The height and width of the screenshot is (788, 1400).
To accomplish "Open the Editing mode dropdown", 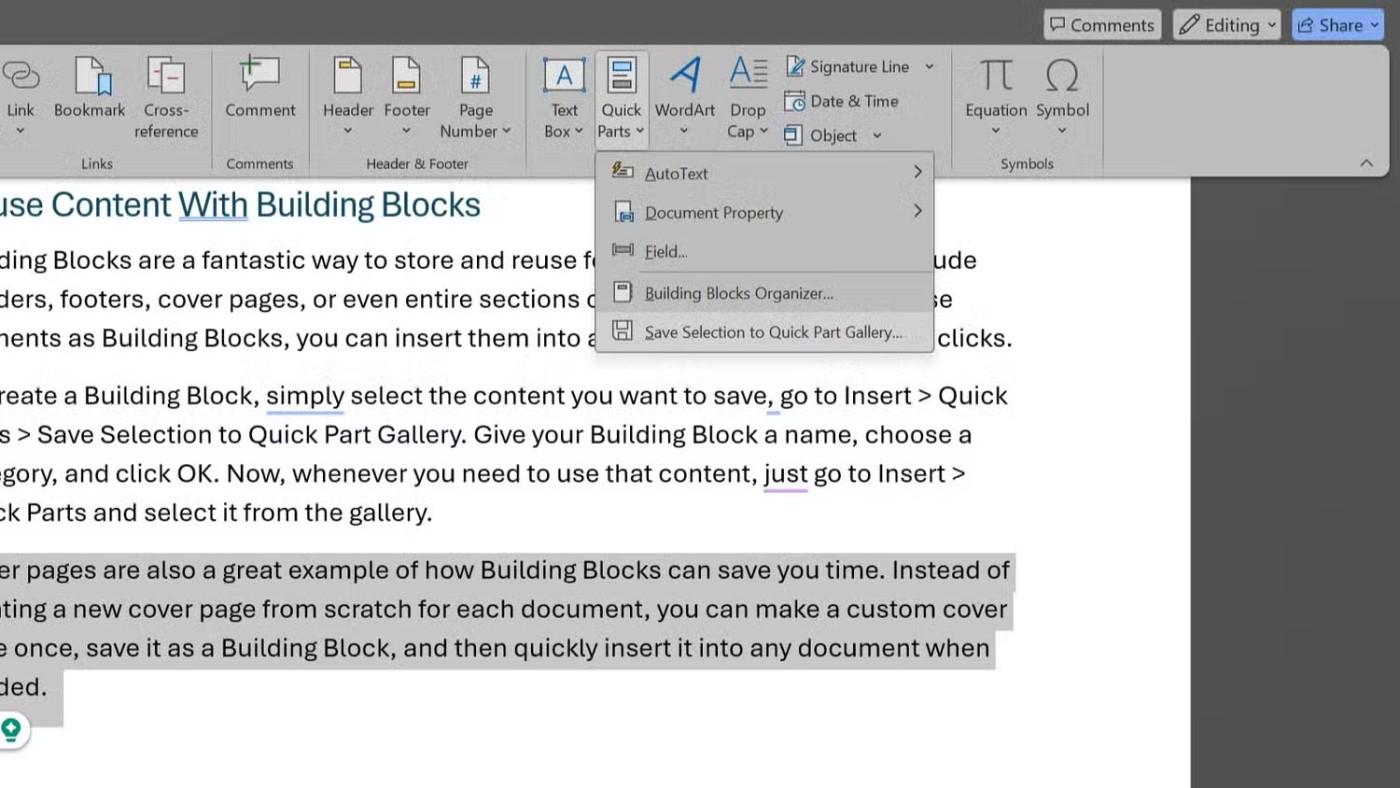I will tap(1227, 25).
